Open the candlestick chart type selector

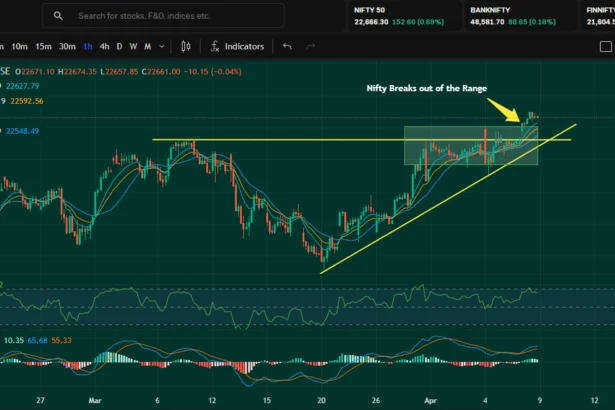187,46
